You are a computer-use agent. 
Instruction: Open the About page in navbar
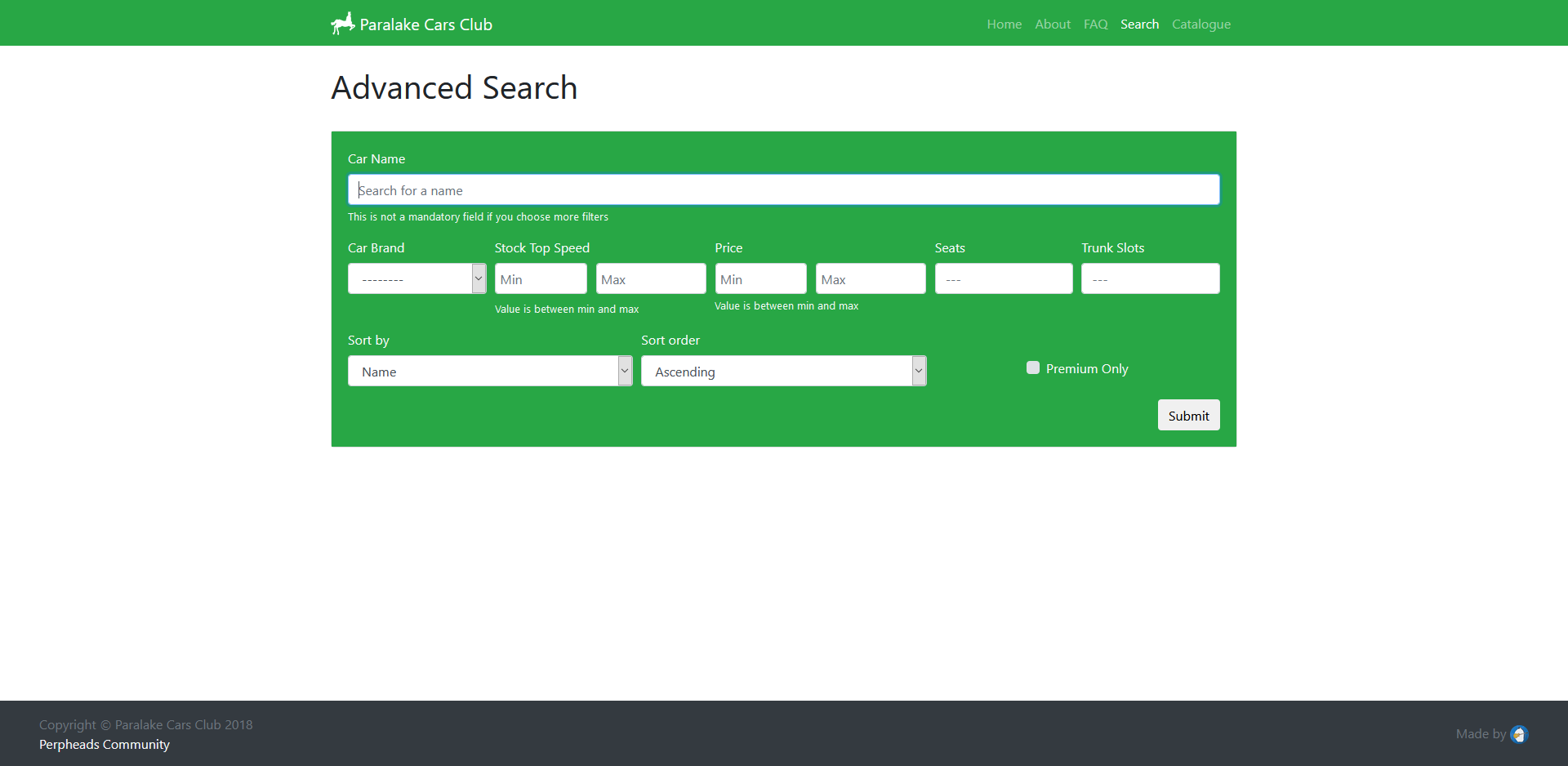(1052, 24)
